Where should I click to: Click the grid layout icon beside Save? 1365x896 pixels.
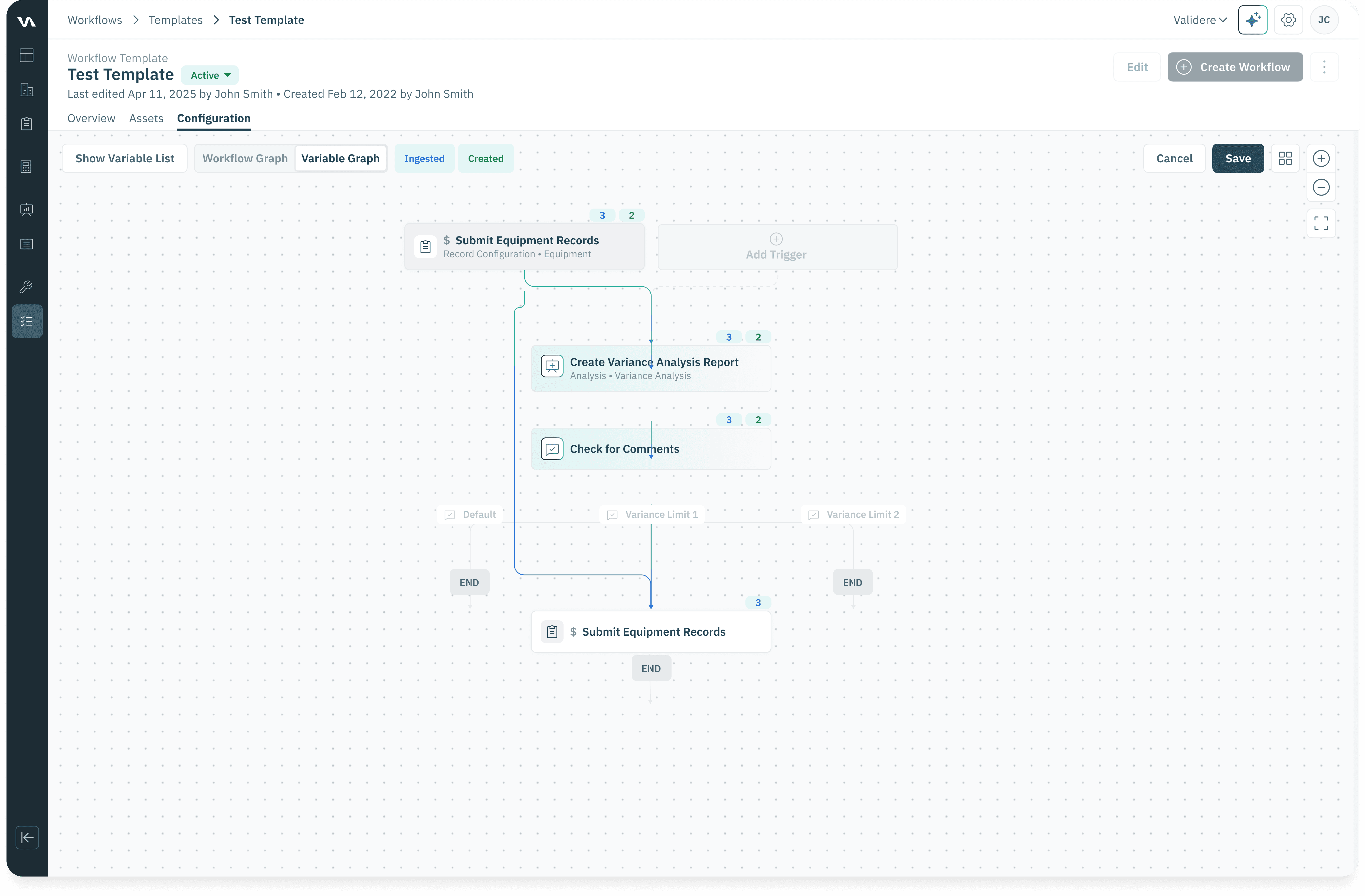(x=1285, y=159)
